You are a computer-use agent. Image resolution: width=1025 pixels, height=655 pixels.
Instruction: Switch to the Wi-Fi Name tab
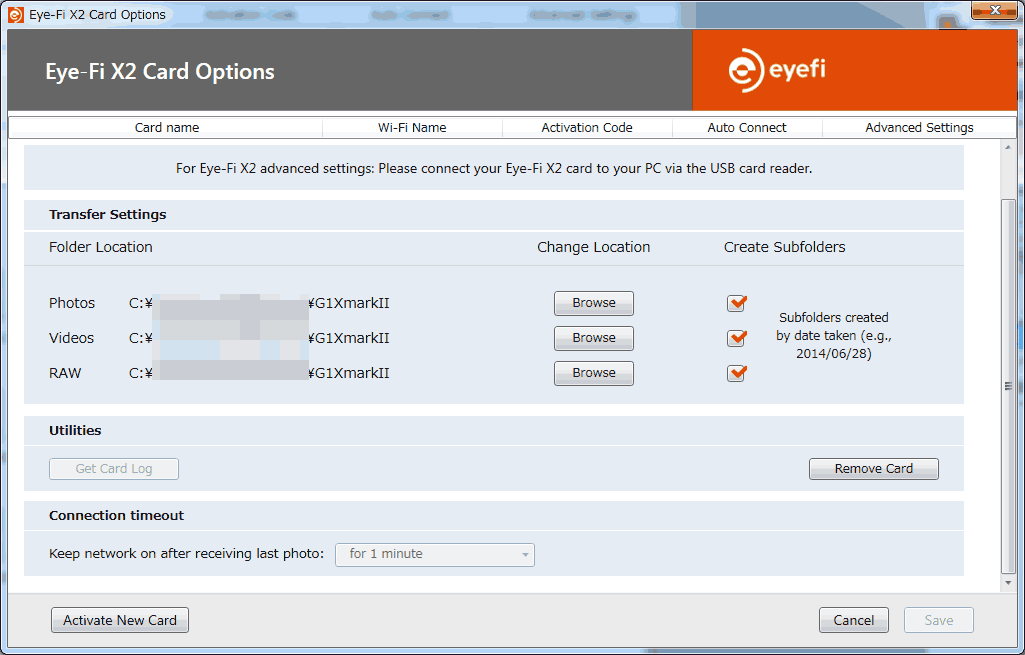[x=412, y=127]
